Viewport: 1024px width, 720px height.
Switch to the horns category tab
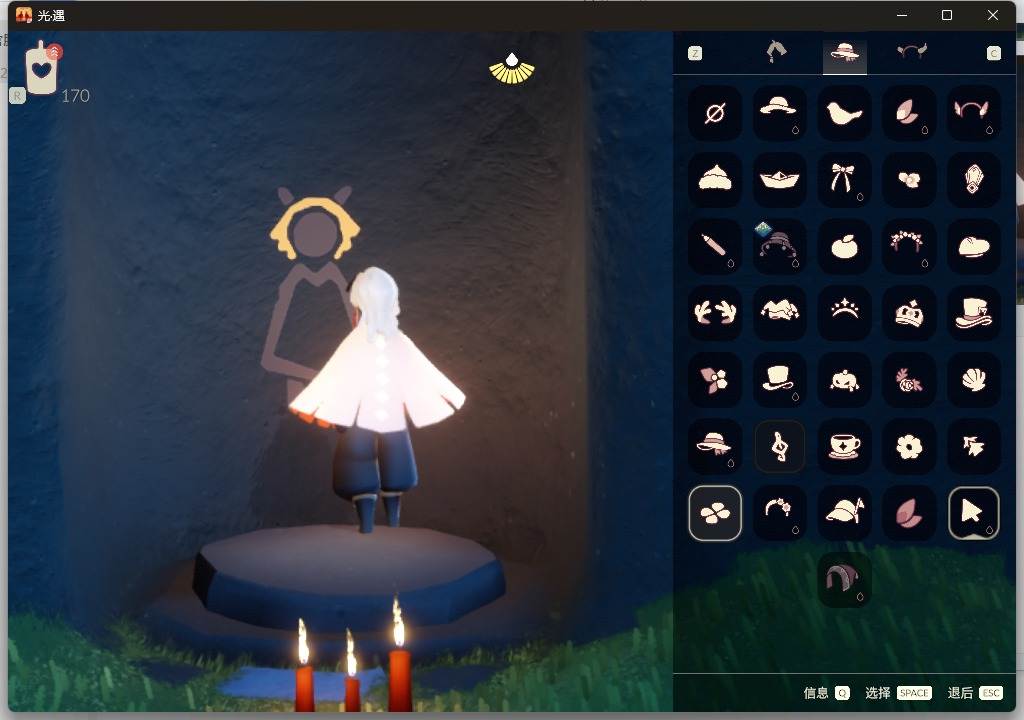pos(912,52)
